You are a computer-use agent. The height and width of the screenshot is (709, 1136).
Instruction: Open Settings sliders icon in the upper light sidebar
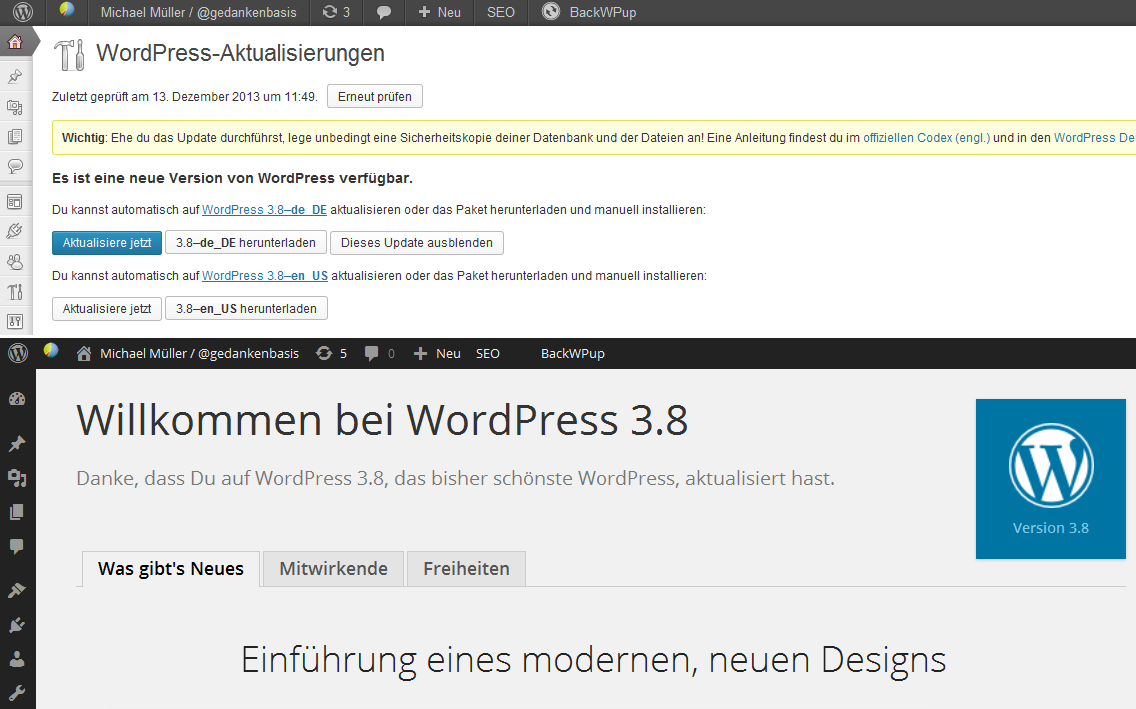coord(15,322)
